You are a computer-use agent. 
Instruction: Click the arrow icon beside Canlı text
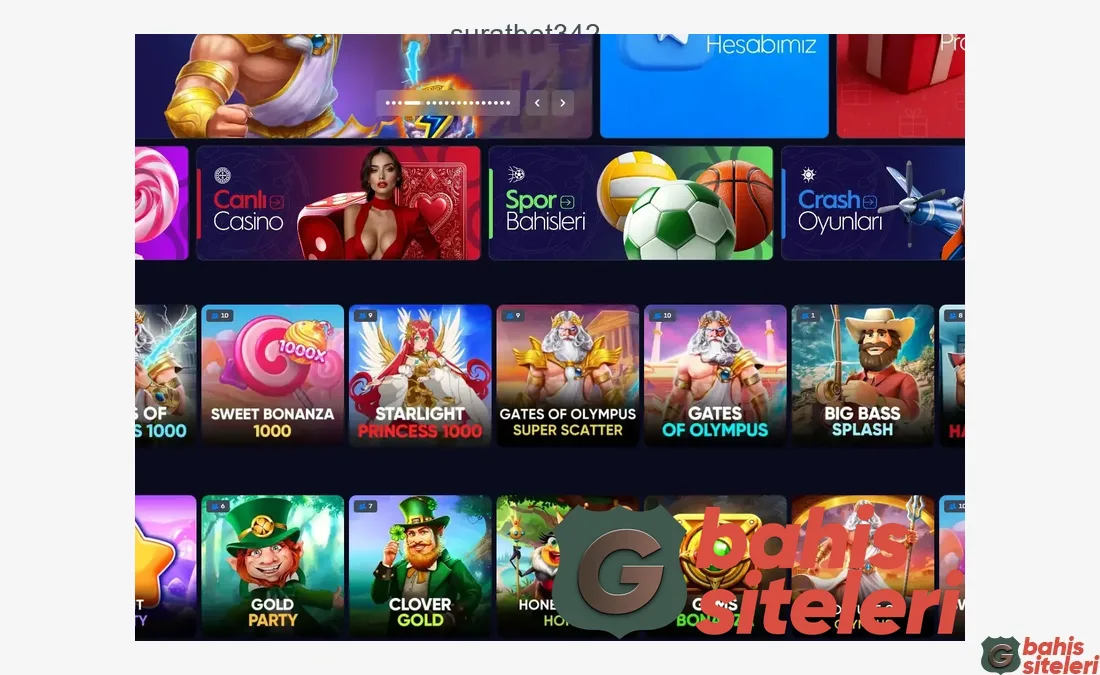click(x=276, y=202)
